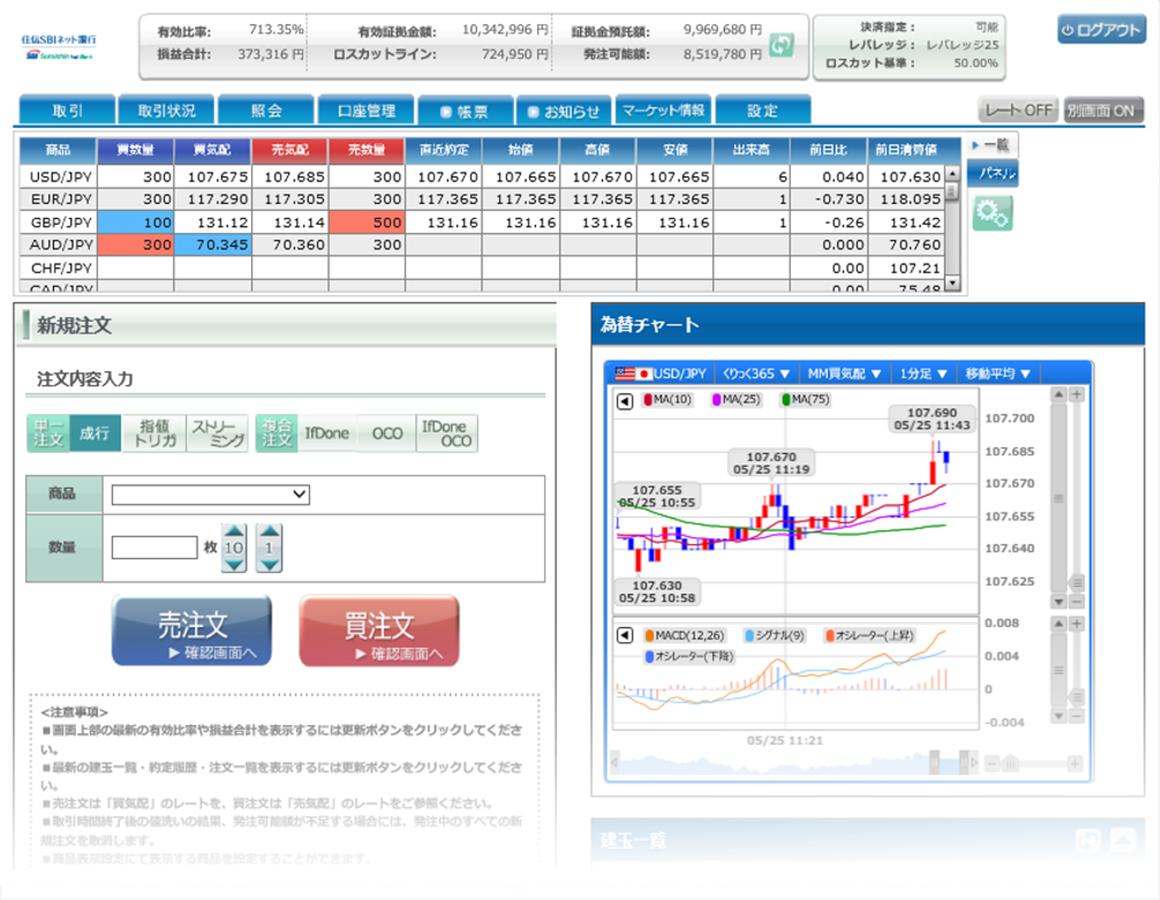Screen dimensions: 1160x900
Task: Toggle MA(25) line visibility
Action: [736, 399]
